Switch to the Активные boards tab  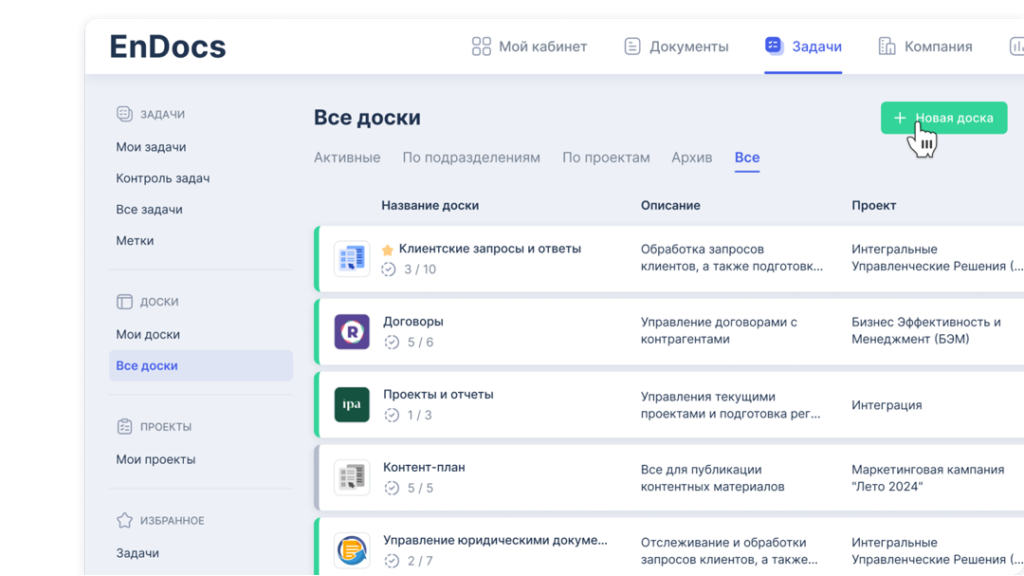pos(347,157)
